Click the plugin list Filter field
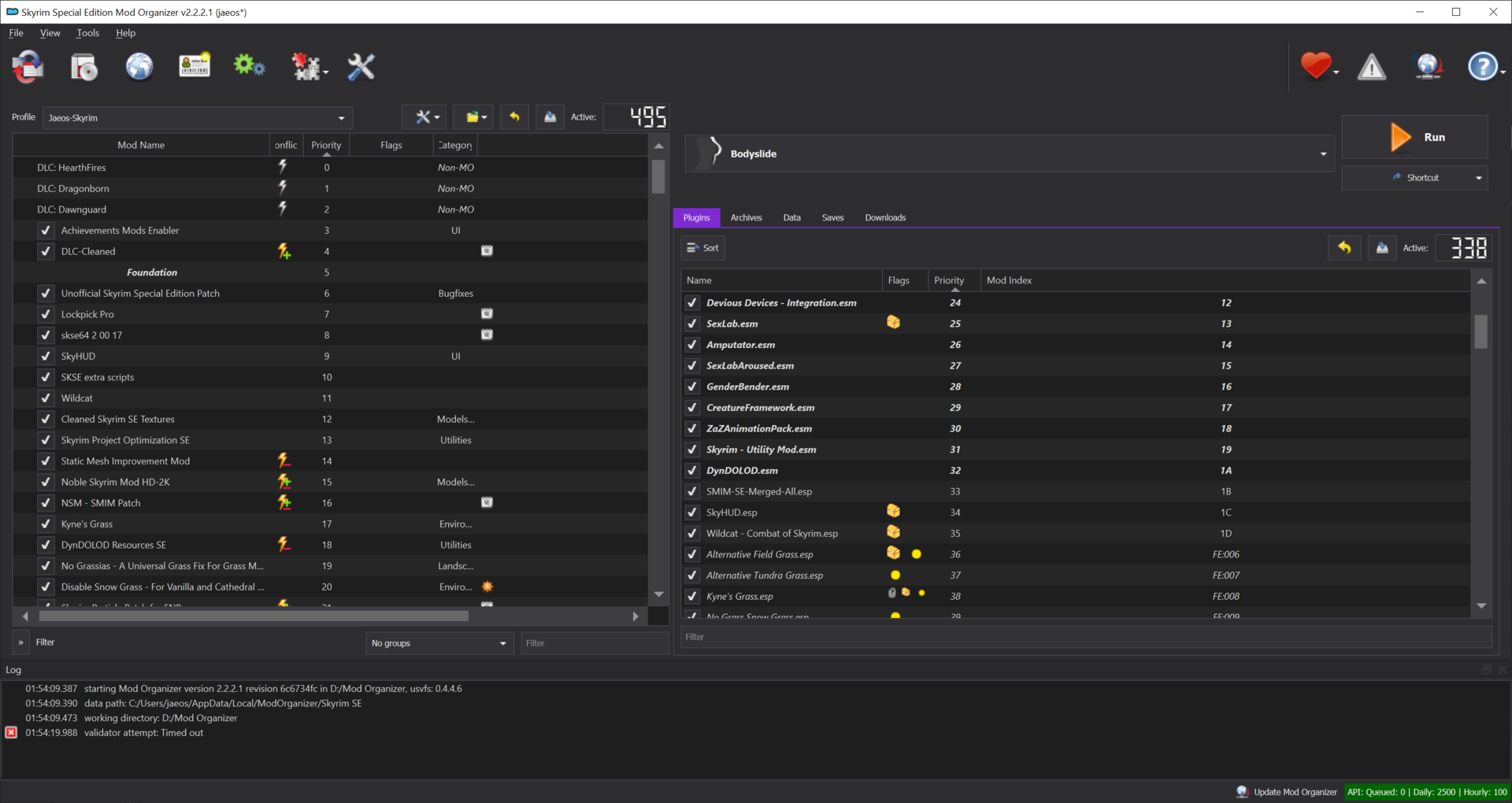The image size is (1512, 803). tap(1086, 637)
